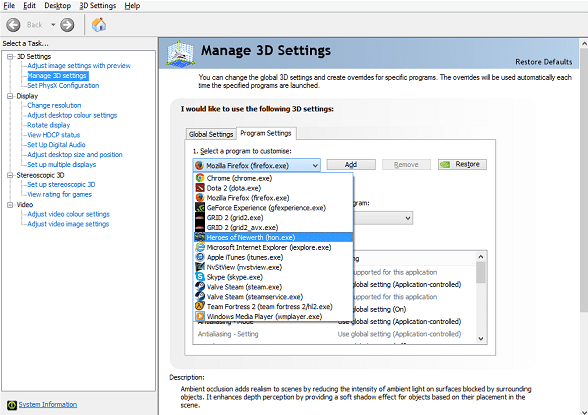Screen dimensions: 588x415
Task: Click the Skype icon in list
Action: (200, 277)
